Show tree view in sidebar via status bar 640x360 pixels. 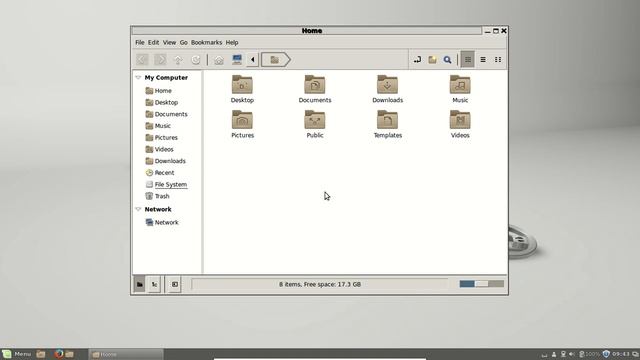(155, 284)
